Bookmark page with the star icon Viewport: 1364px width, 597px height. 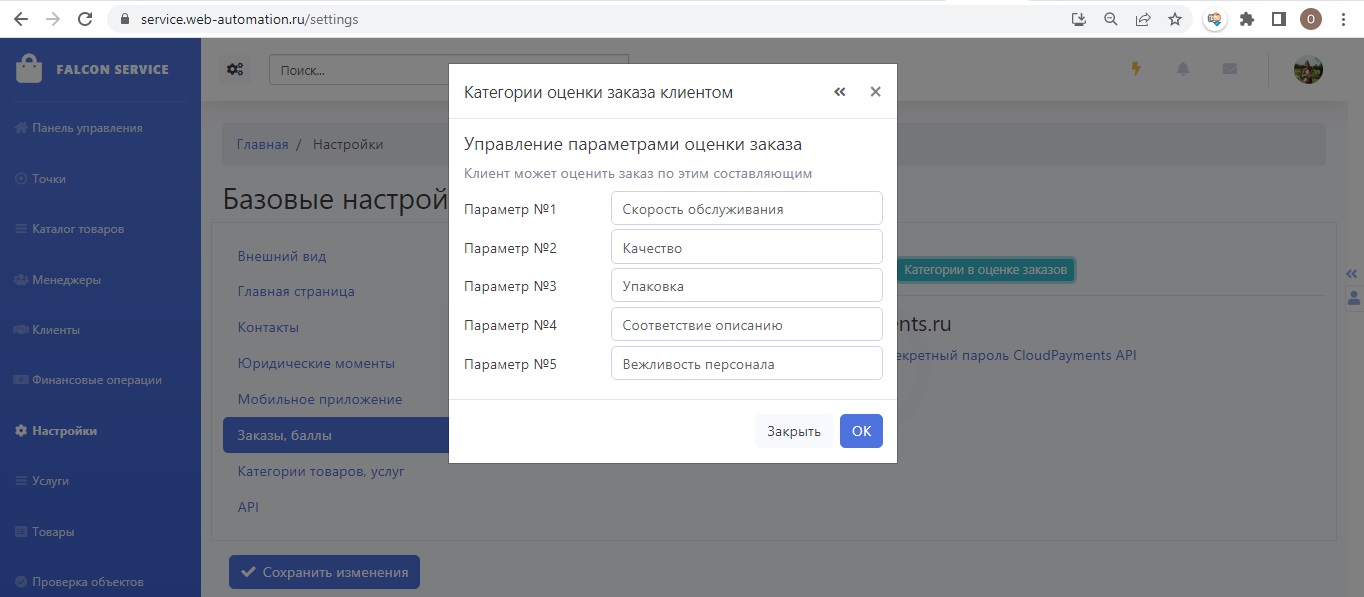pyautogui.click(x=1175, y=19)
